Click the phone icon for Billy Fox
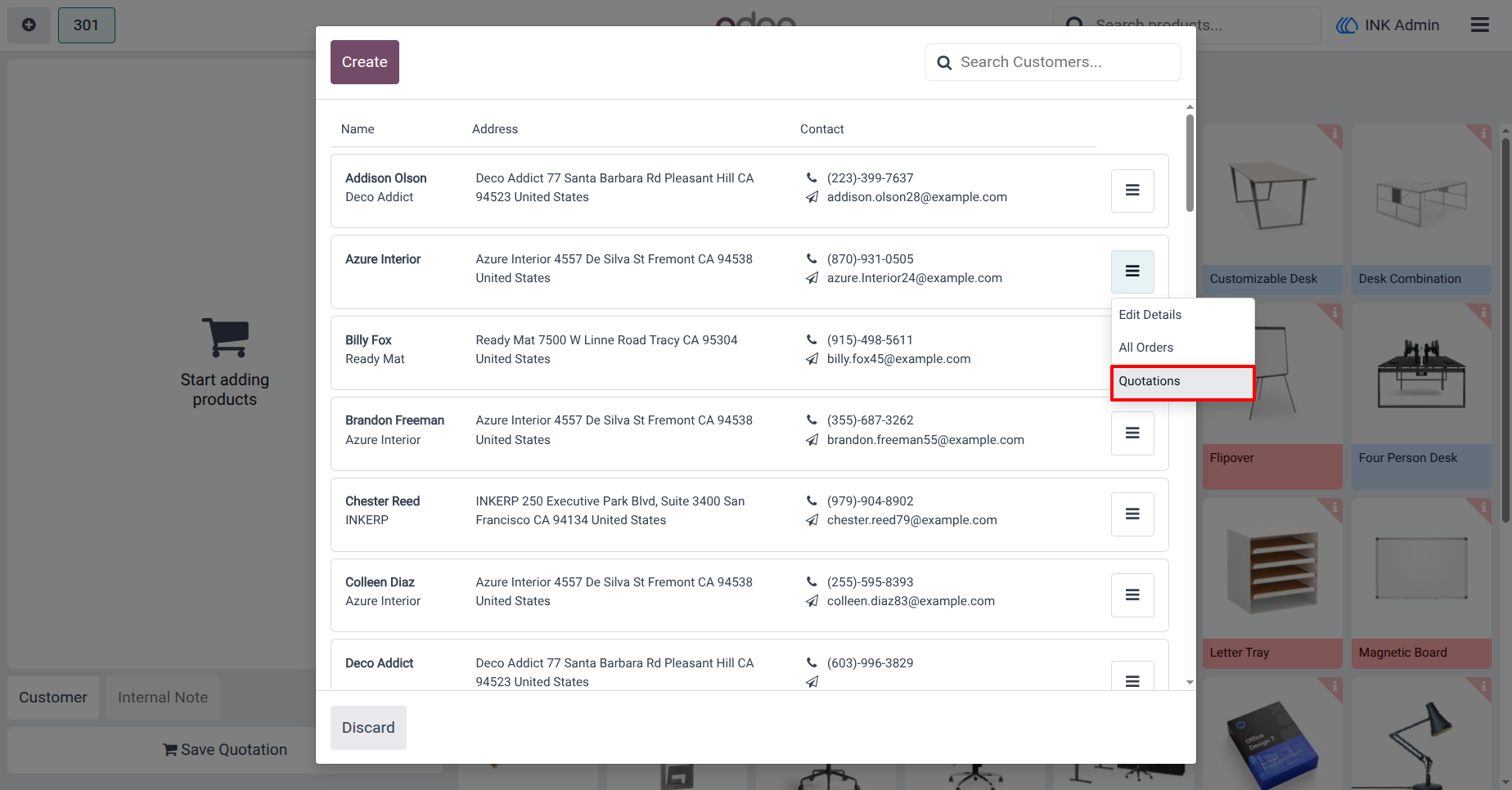This screenshot has height=790, width=1512. click(x=812, y=340)
